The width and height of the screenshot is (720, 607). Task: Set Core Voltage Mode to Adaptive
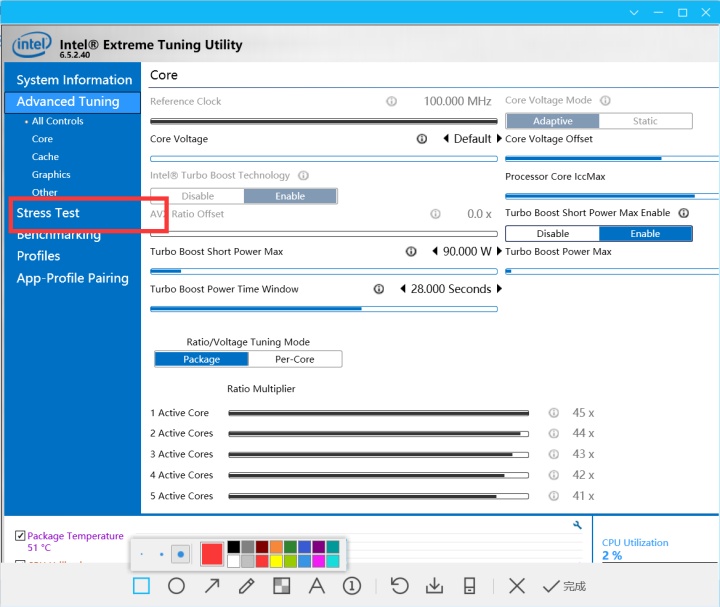click(552, 121)
